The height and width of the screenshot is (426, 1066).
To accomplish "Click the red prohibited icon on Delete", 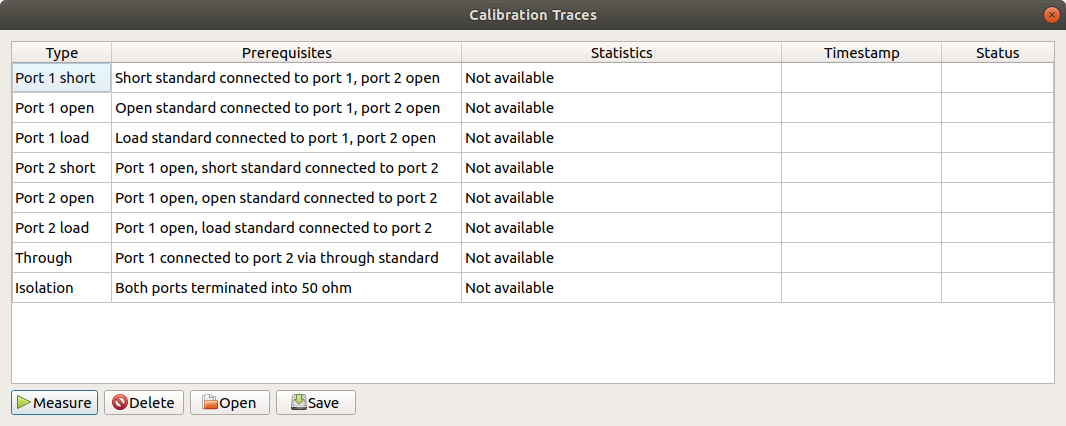I will coord(119,403).
